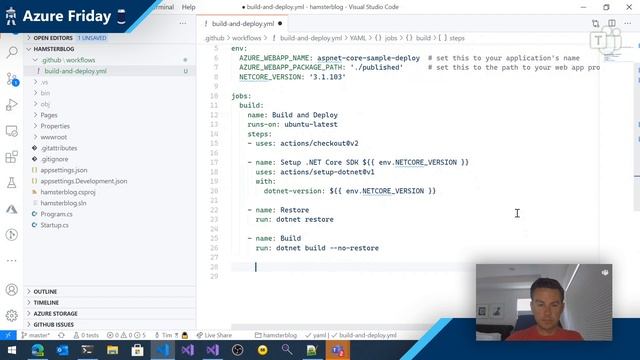Open Program.cs in the explorer
Viewport: 640px width, 360px height.
tap(109, 214)
